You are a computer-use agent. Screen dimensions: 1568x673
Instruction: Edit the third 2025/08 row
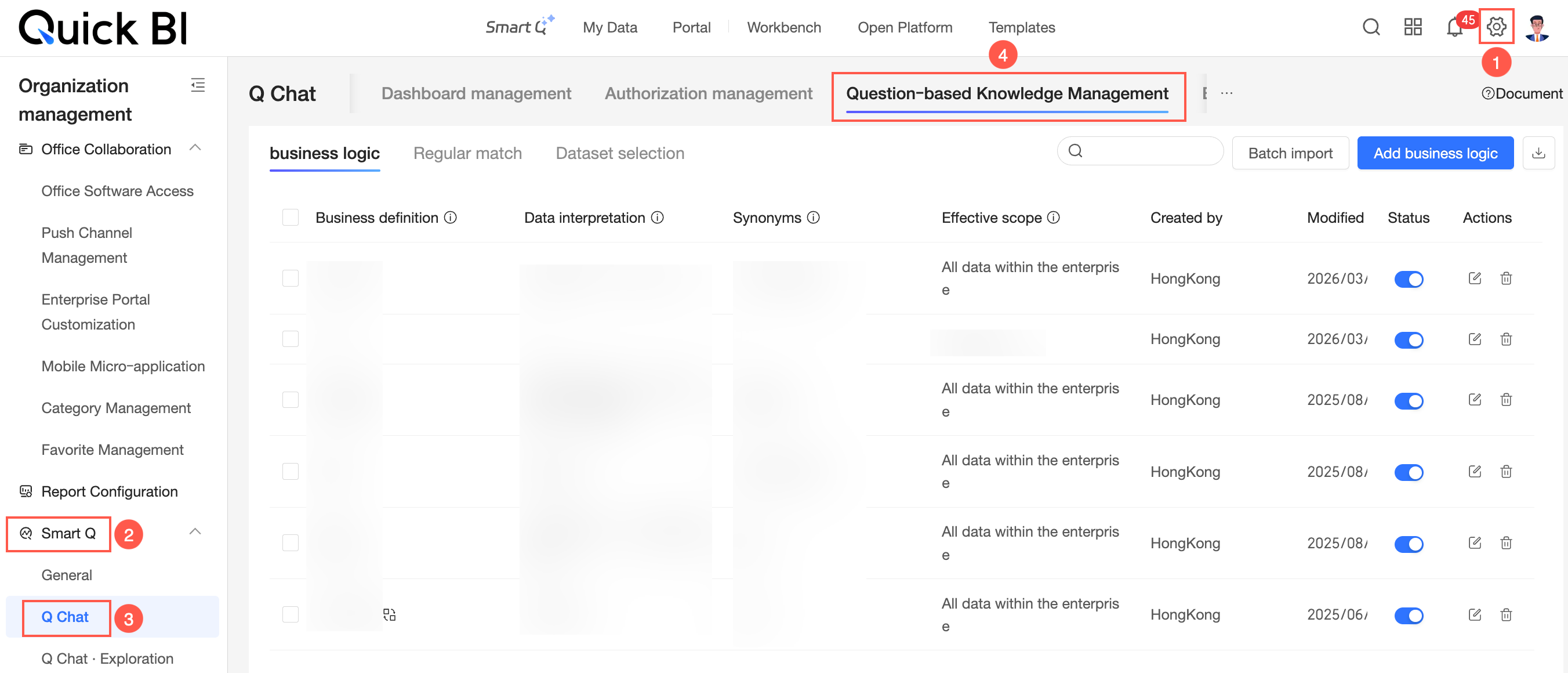tap(1474, 542)
